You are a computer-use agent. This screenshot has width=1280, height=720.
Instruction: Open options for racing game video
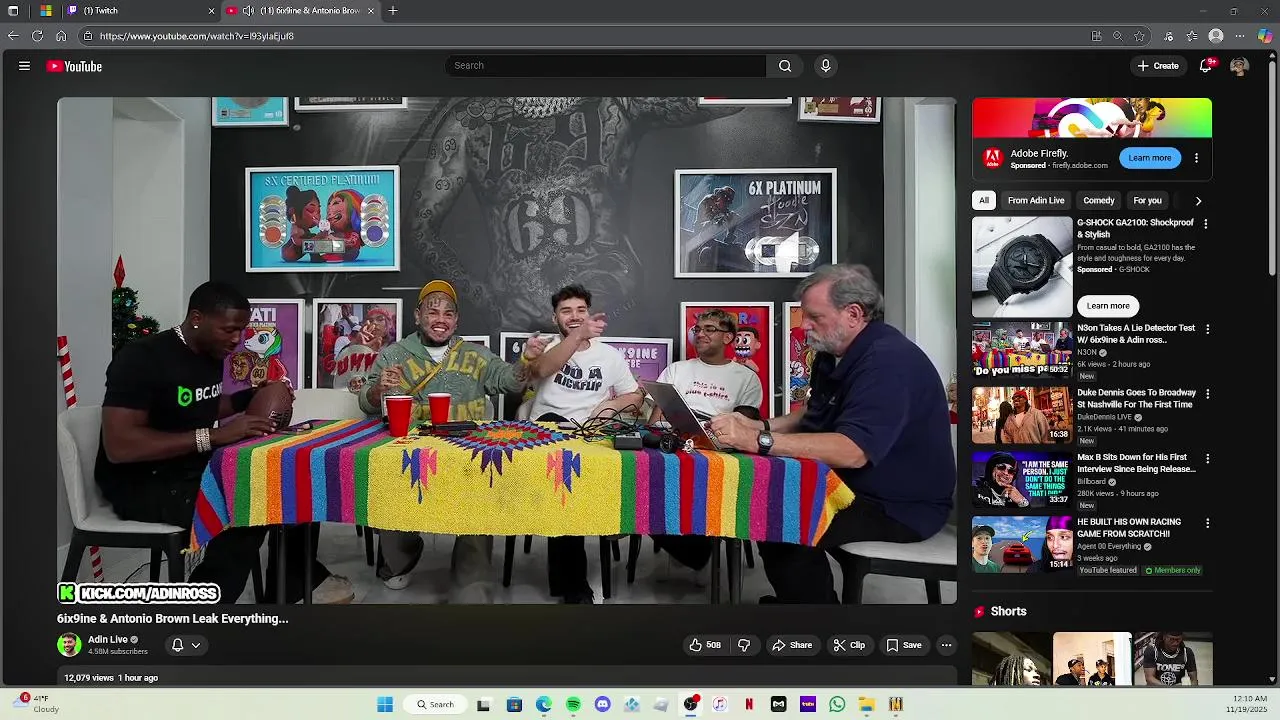point(1207,523)
